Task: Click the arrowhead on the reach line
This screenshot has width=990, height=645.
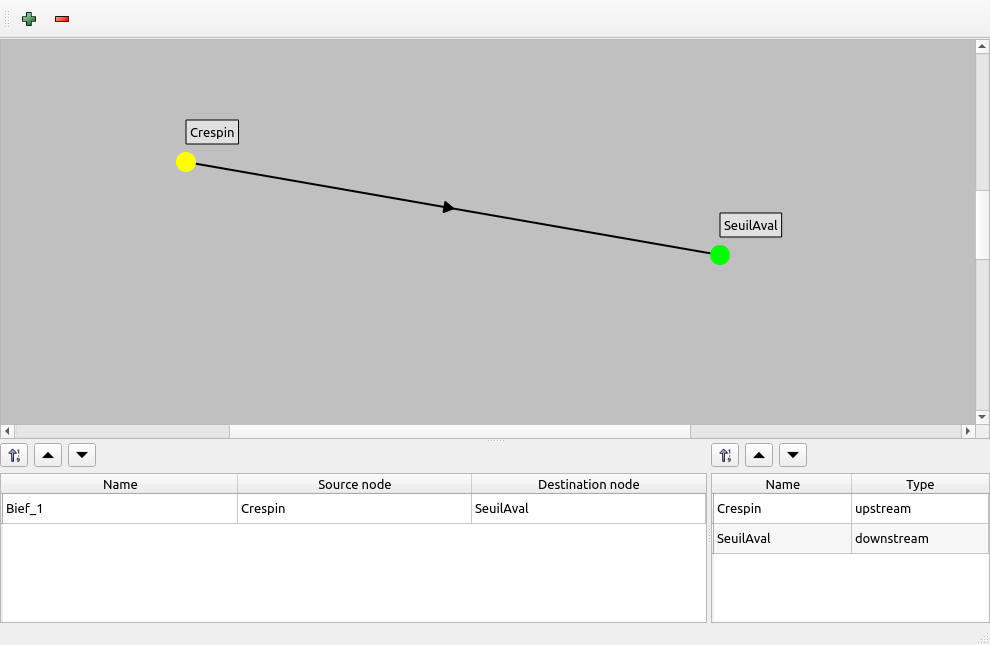Action: click(449, 207)
